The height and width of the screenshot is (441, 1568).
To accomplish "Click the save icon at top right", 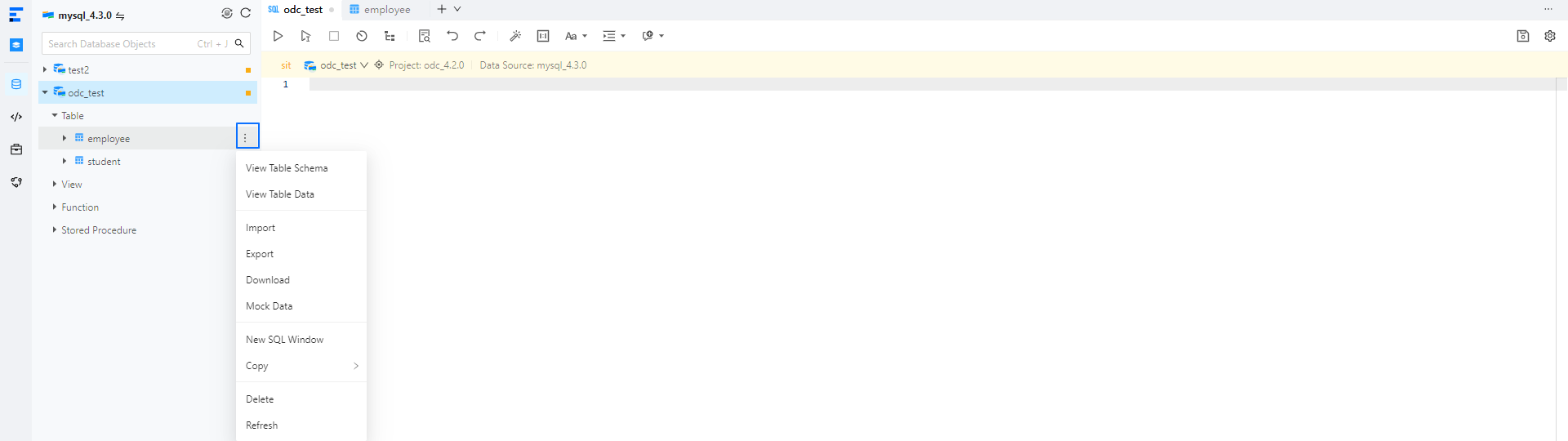I will pyautogui.click(x=1523, y=36).
